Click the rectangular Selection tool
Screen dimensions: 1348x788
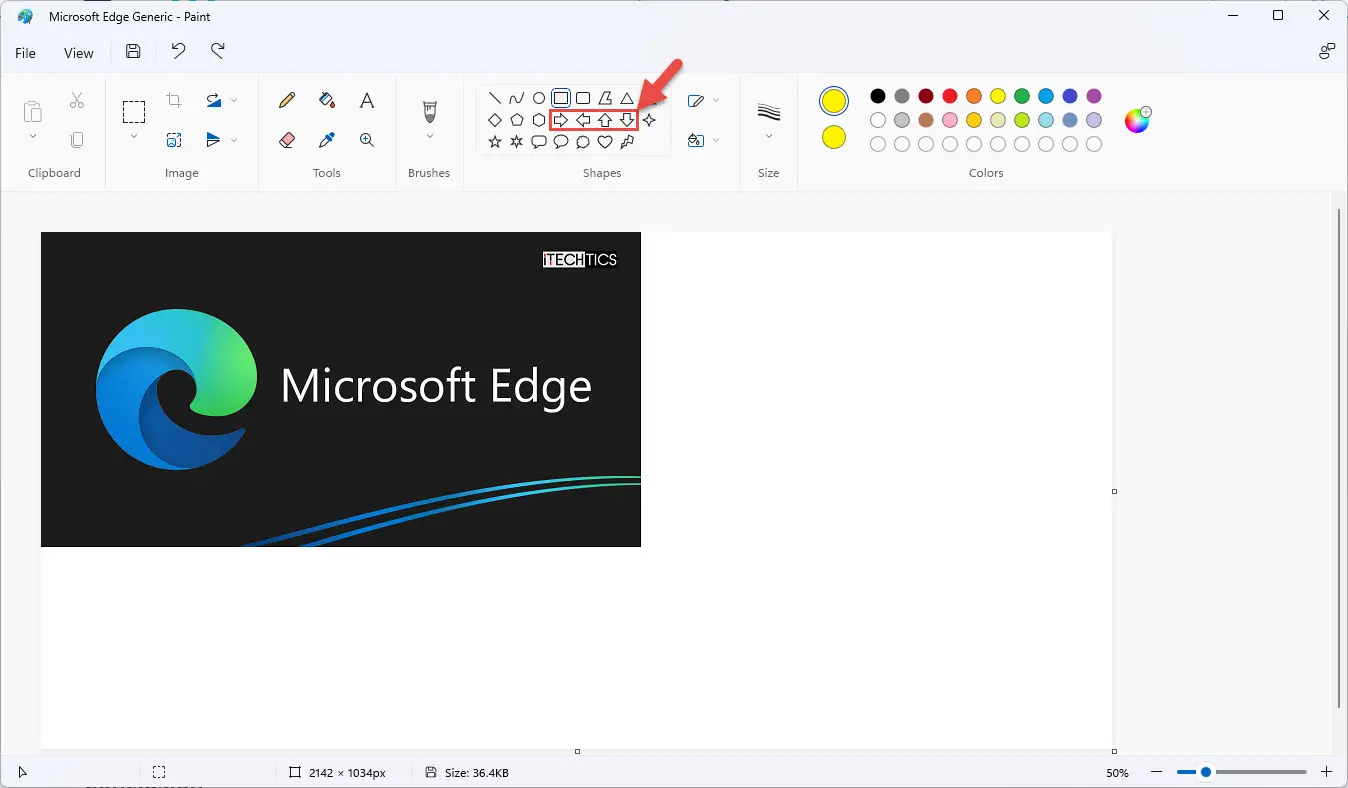pos(134,111)
